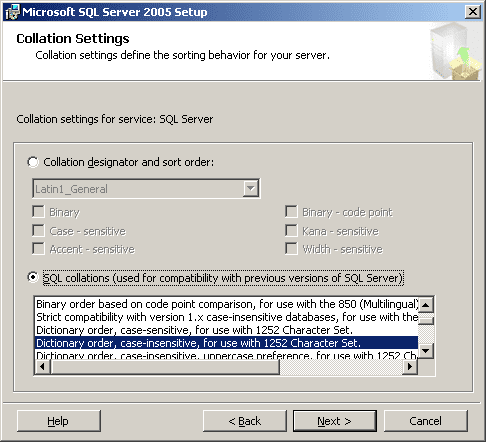Tick the Accent - sensitive checkbox

coord(38,249)
